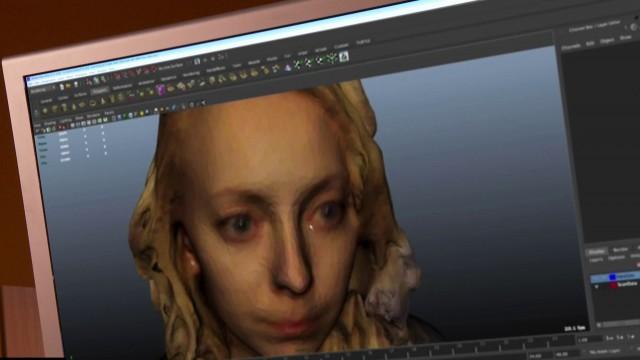This screenshot has height=360, width=640.
Task: Click the last red selection mask icon
Action: (x=153, y=69)
